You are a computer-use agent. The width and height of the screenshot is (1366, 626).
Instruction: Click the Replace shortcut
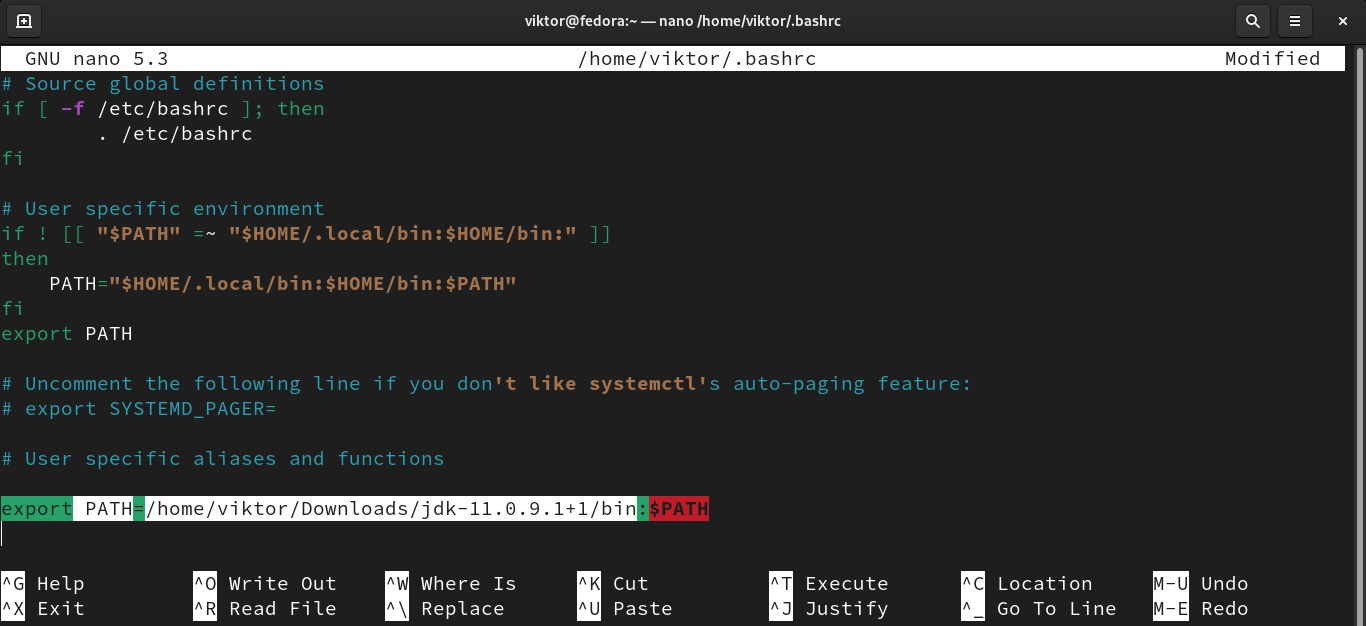[462, 609]
